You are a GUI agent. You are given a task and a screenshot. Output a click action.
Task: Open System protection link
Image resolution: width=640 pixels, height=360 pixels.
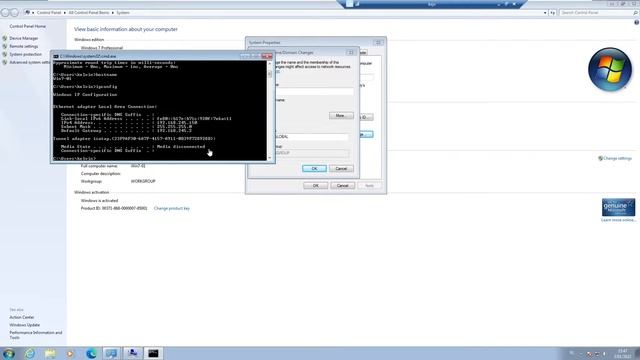(x=26, y=54)
